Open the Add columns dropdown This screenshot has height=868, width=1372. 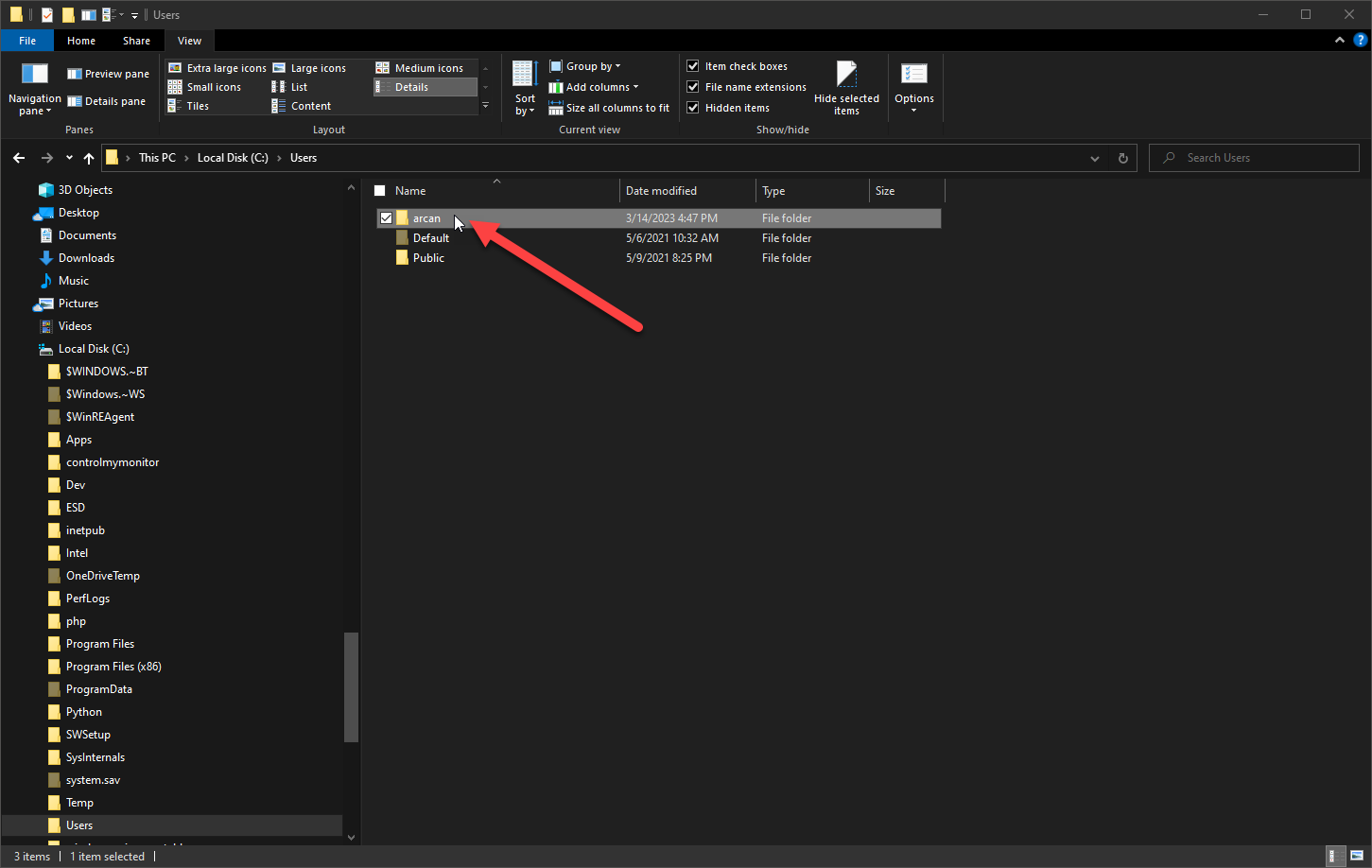[x=594, y=87]
